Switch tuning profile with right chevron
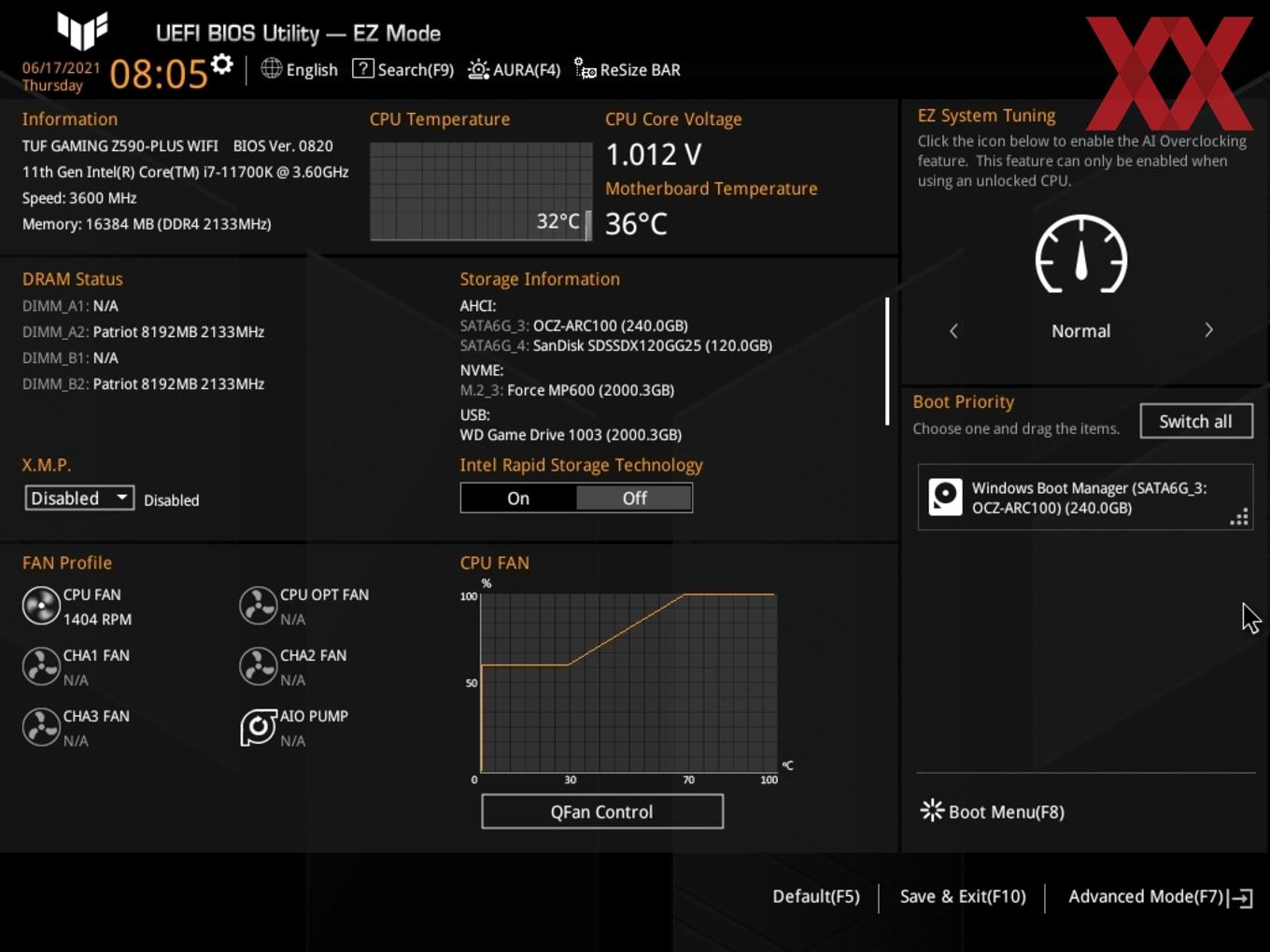 coord(1208,330)
